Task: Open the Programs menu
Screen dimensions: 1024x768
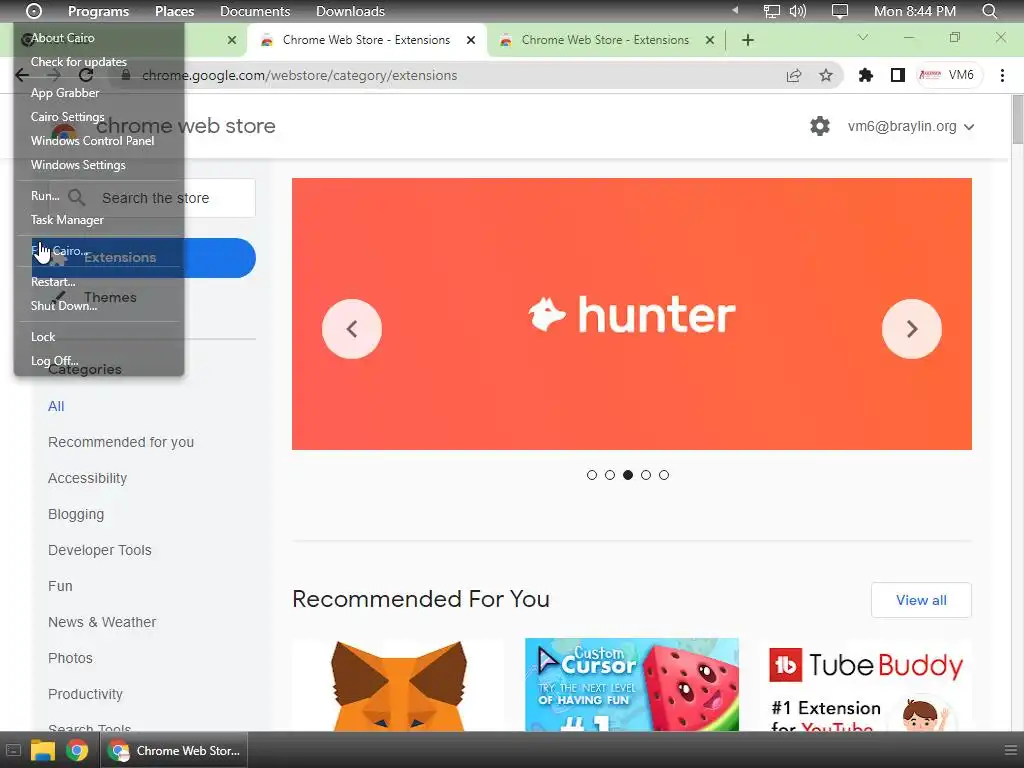Action: tap(99, 11)
